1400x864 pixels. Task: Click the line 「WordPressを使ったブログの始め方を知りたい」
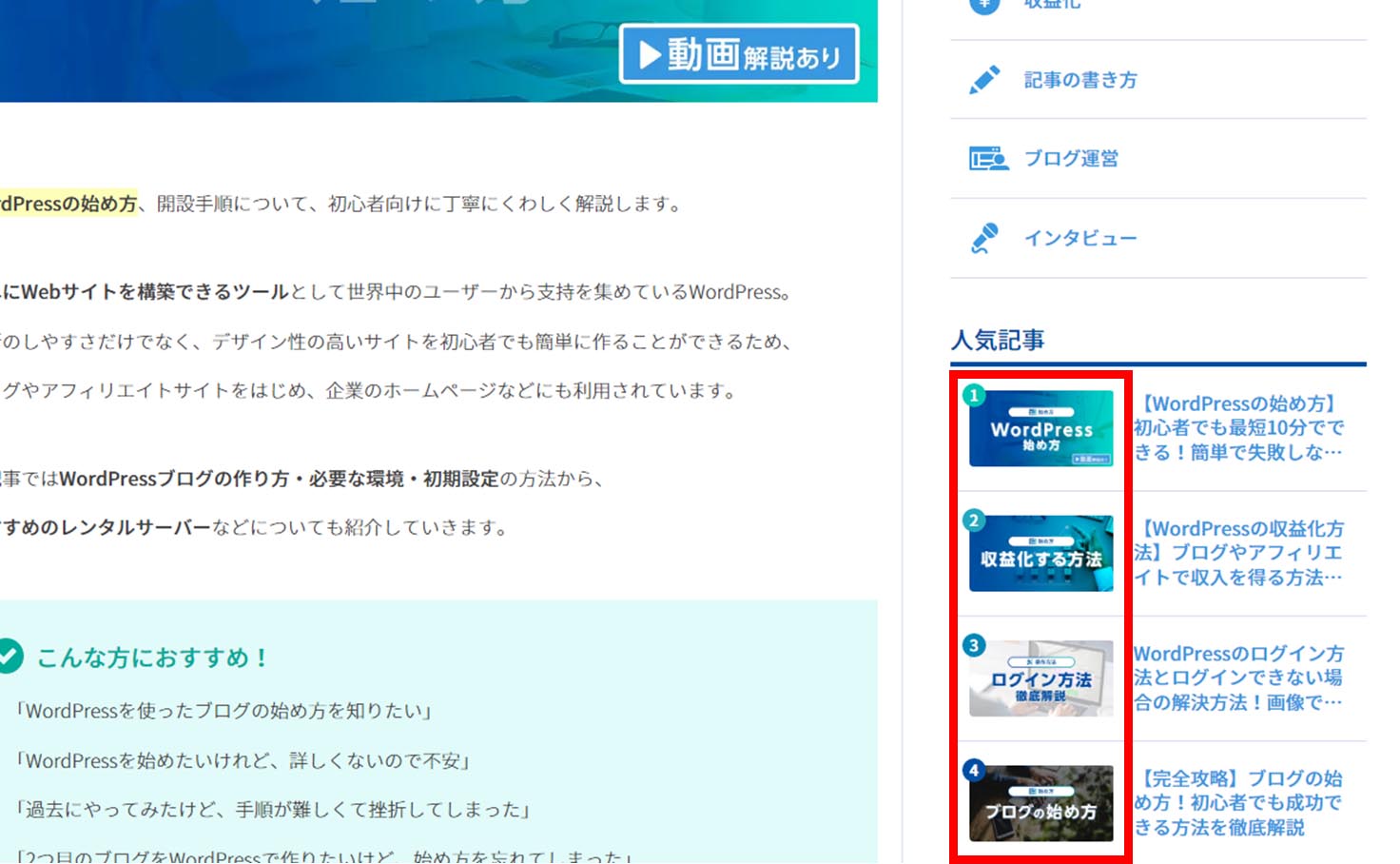coord(225,711)
